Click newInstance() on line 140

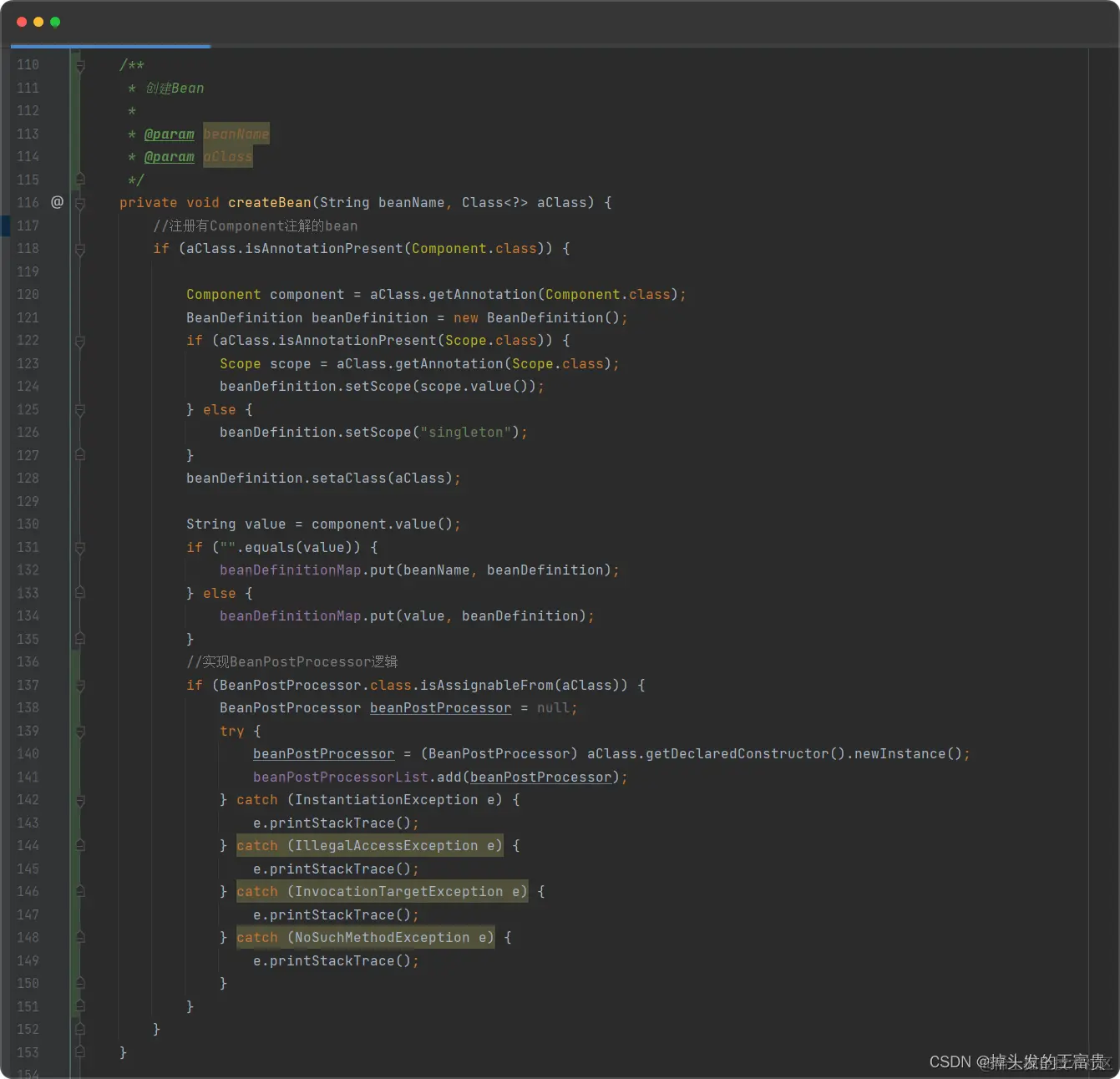[x=909, y=754]
